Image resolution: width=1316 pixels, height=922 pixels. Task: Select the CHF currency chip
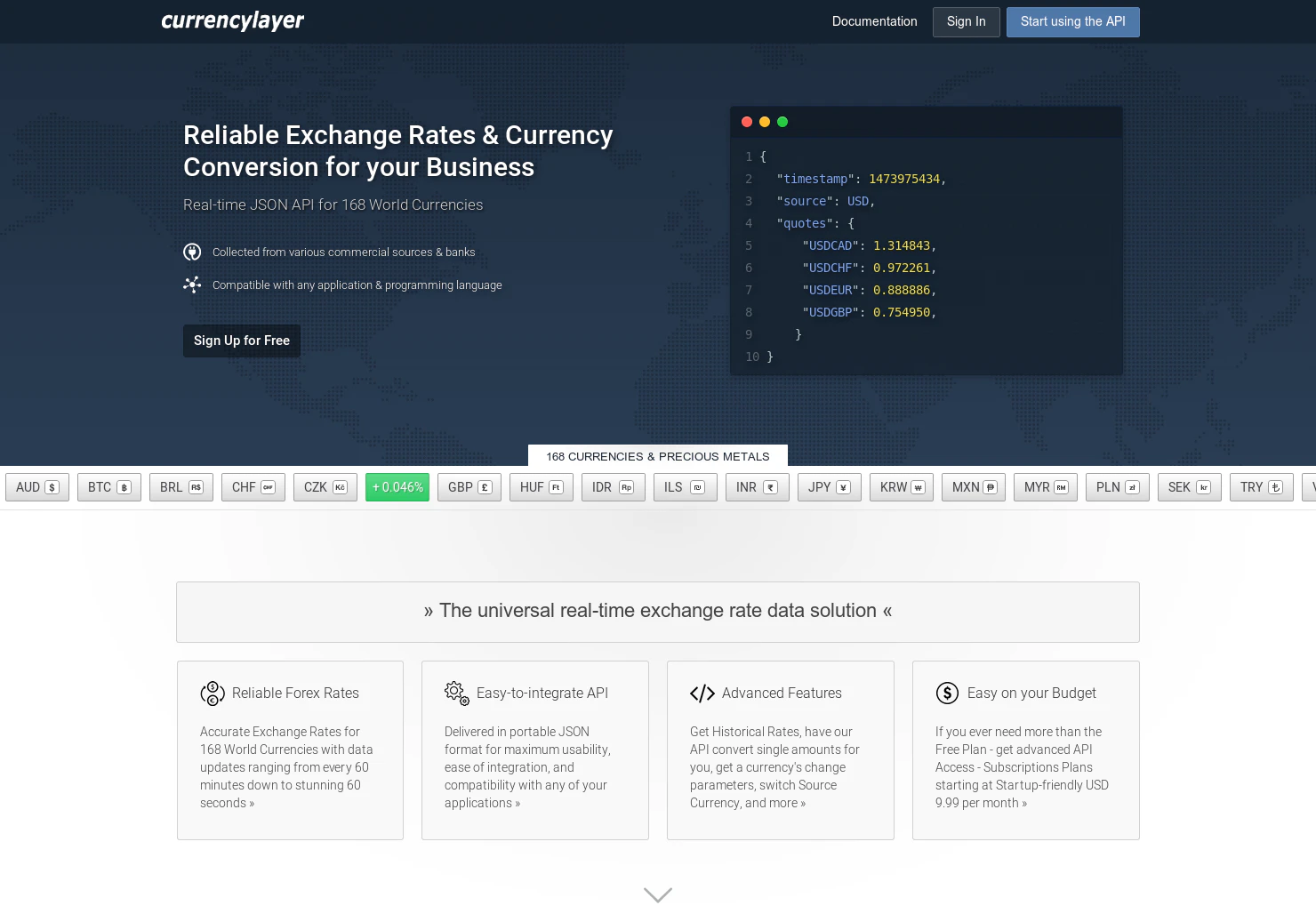(x=253, y=487)
